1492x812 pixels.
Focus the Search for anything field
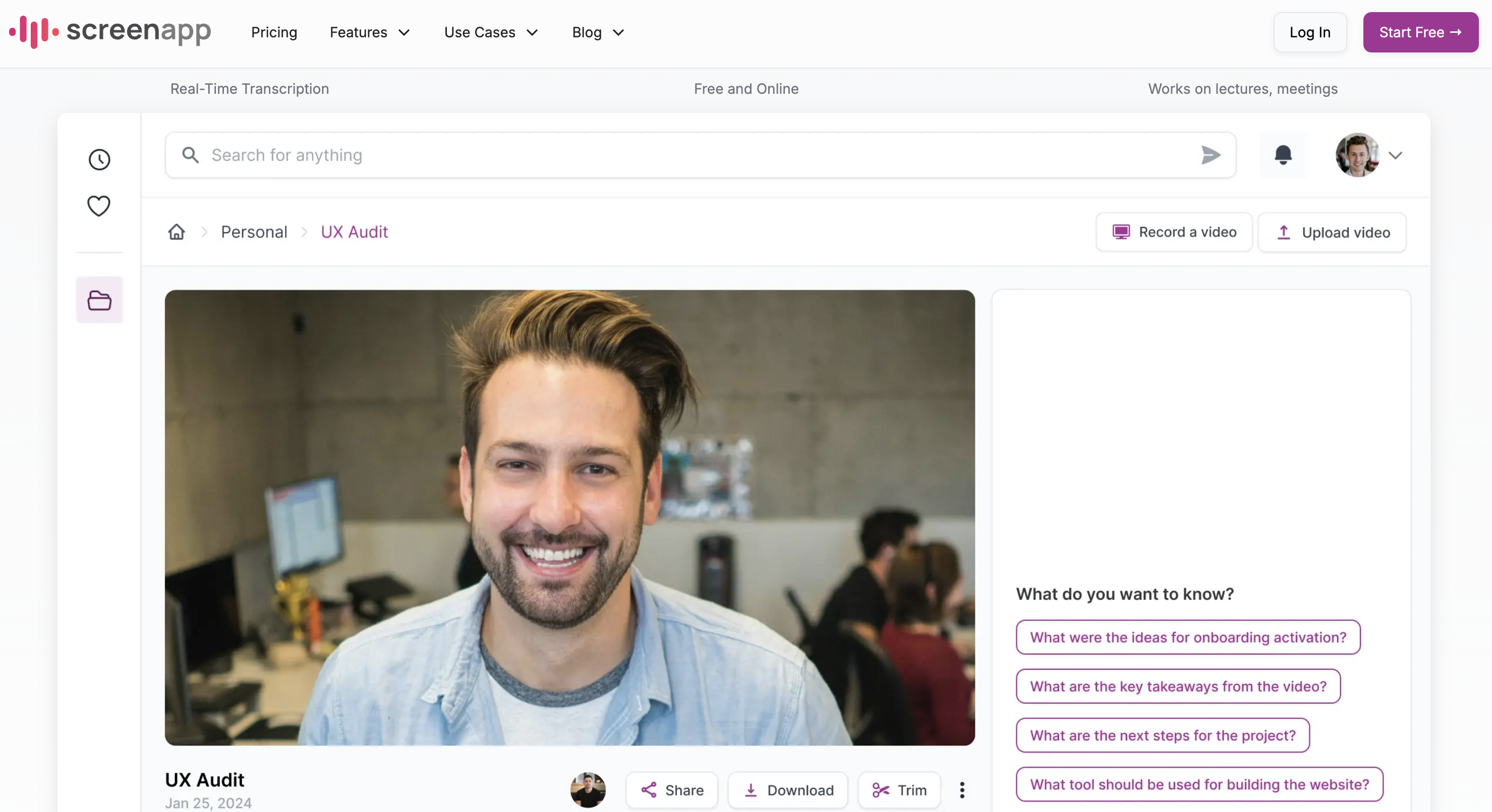(695, 155)
